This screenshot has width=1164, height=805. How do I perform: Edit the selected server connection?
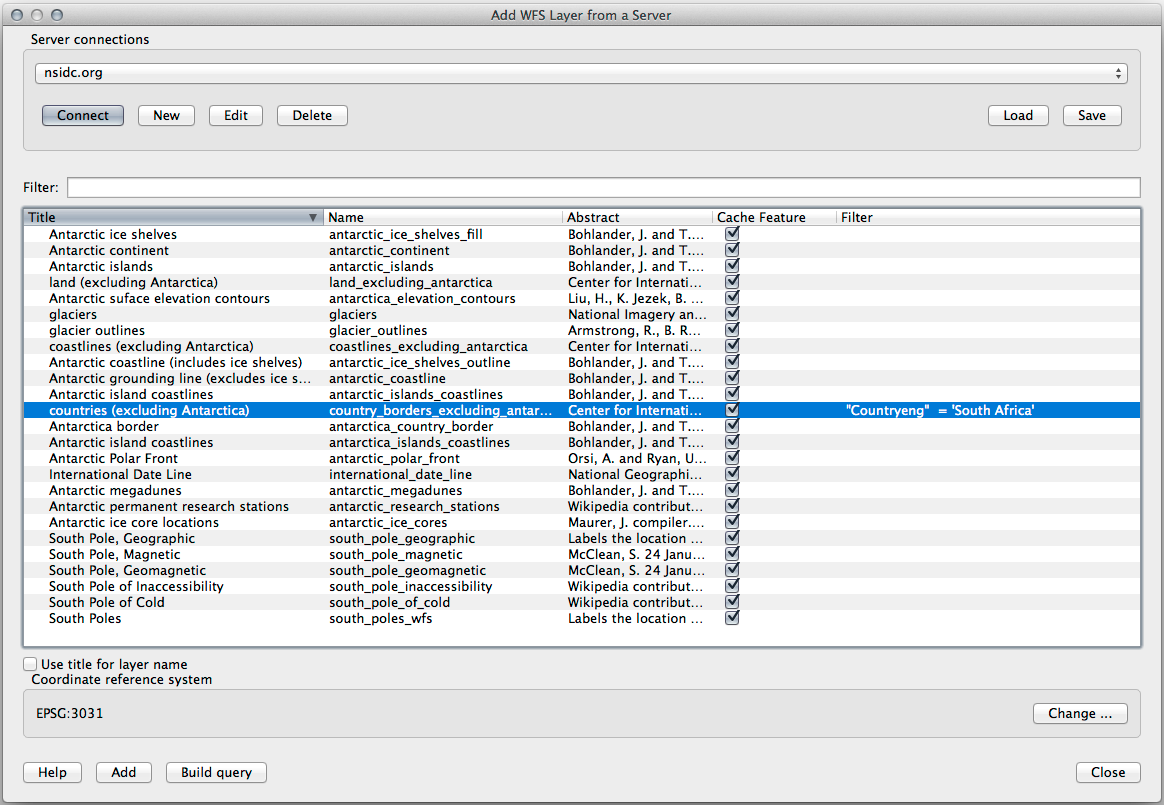pos(236,115)
